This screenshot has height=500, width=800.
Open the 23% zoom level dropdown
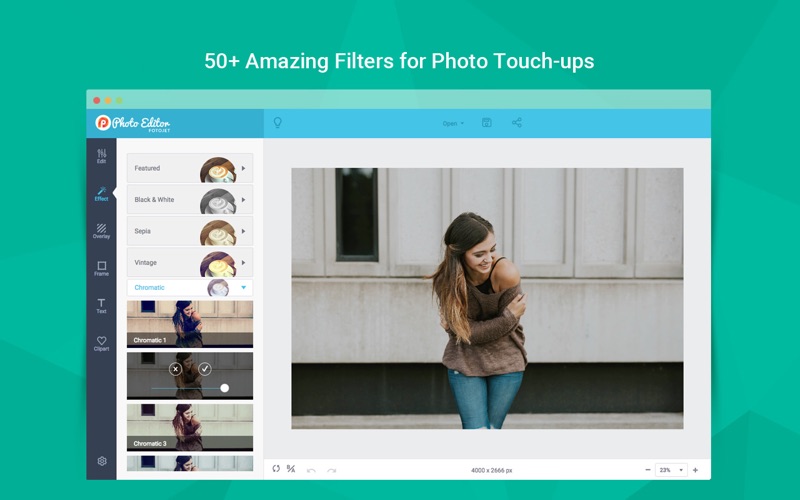pyautogui.click(x=671, y=470)
